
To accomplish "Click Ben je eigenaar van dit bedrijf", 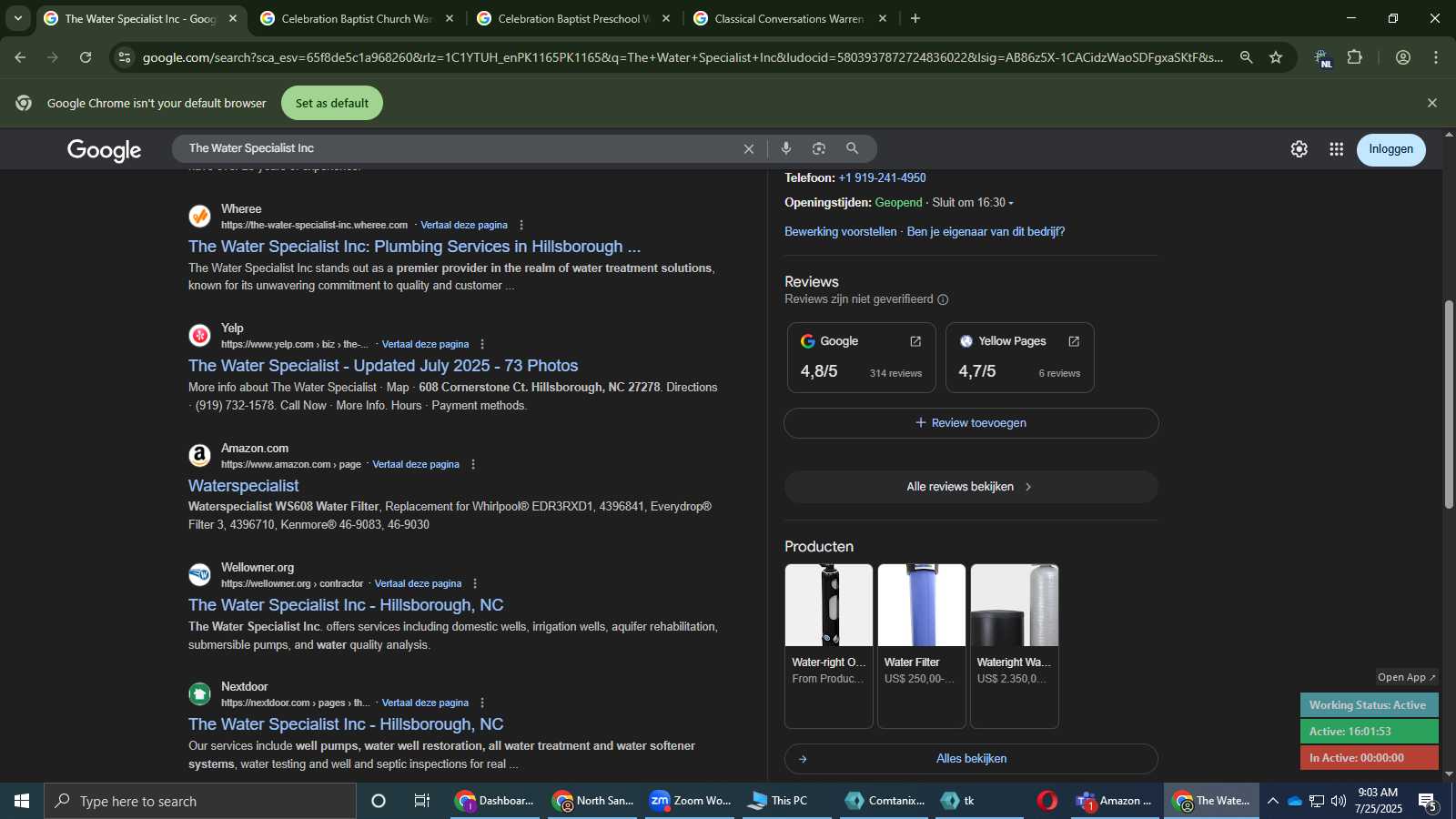I will coord(986,231).
